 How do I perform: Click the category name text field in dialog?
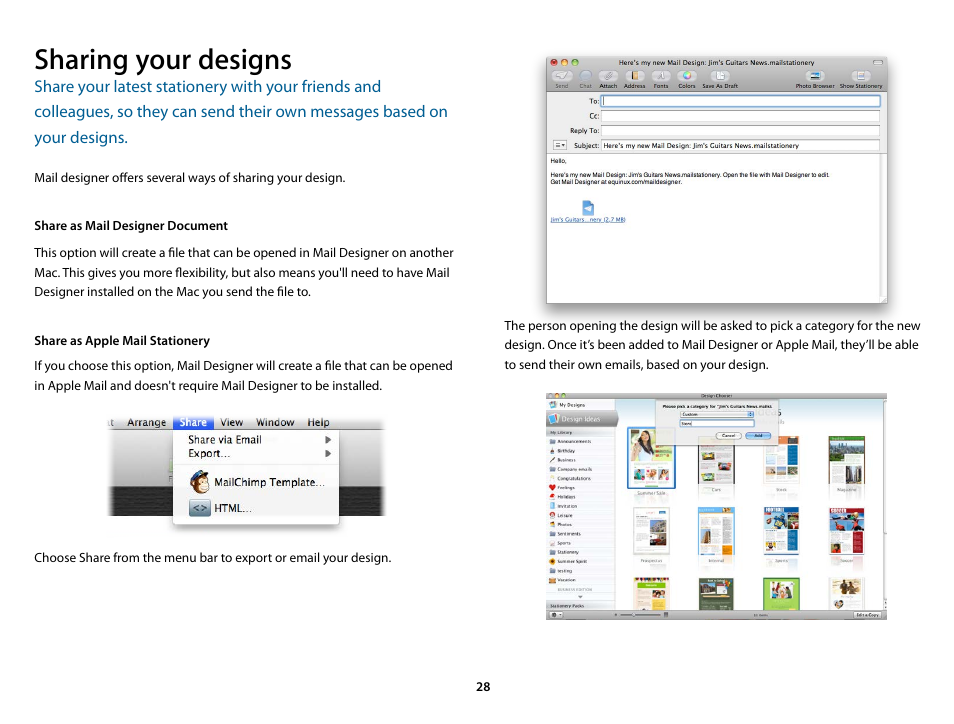717,423
